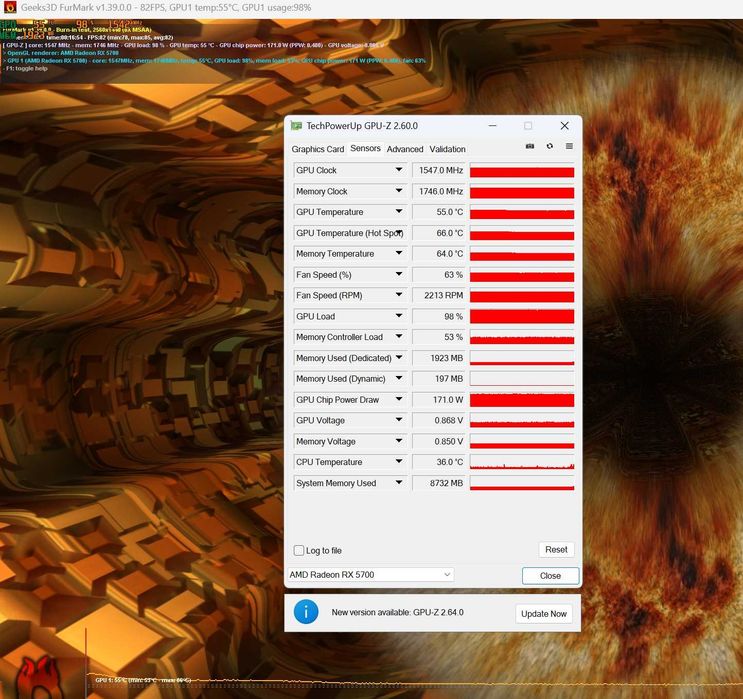Click the 1746.0 MHz memory clock value

[x=439, y=191]
